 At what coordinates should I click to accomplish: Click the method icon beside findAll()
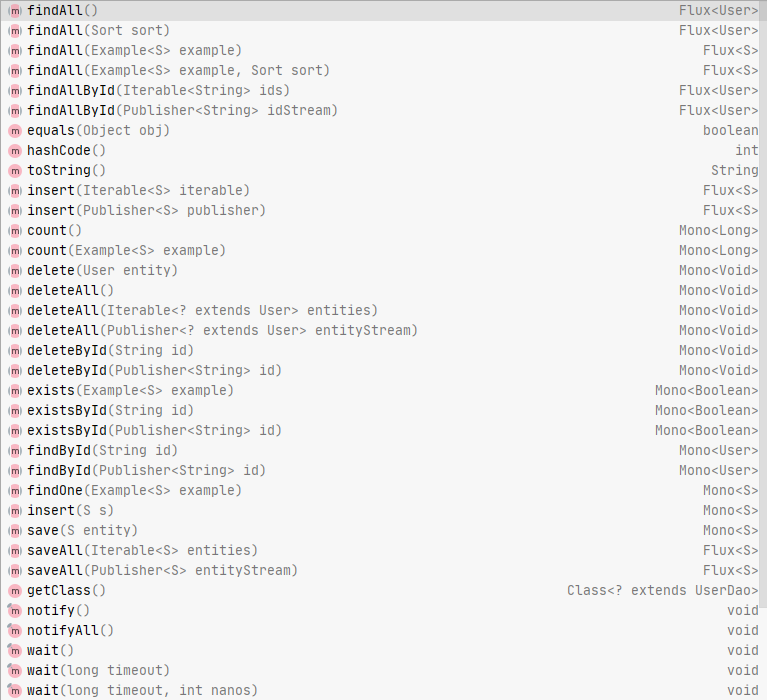click(14, 10)
